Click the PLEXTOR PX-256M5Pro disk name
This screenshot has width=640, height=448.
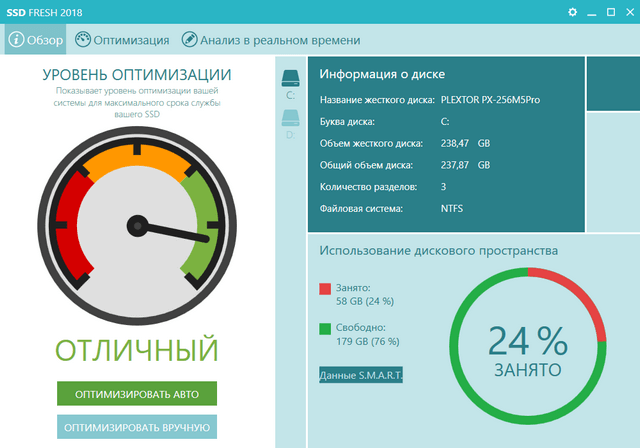click(490, 100)
